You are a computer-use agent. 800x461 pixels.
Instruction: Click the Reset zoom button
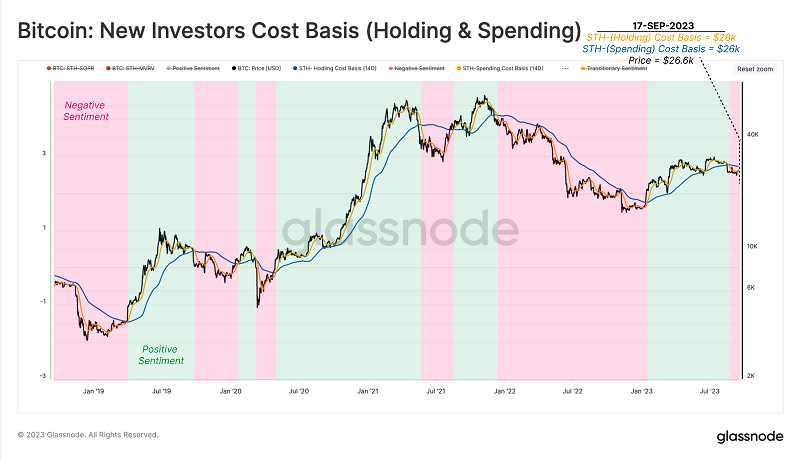click(755, 69)
